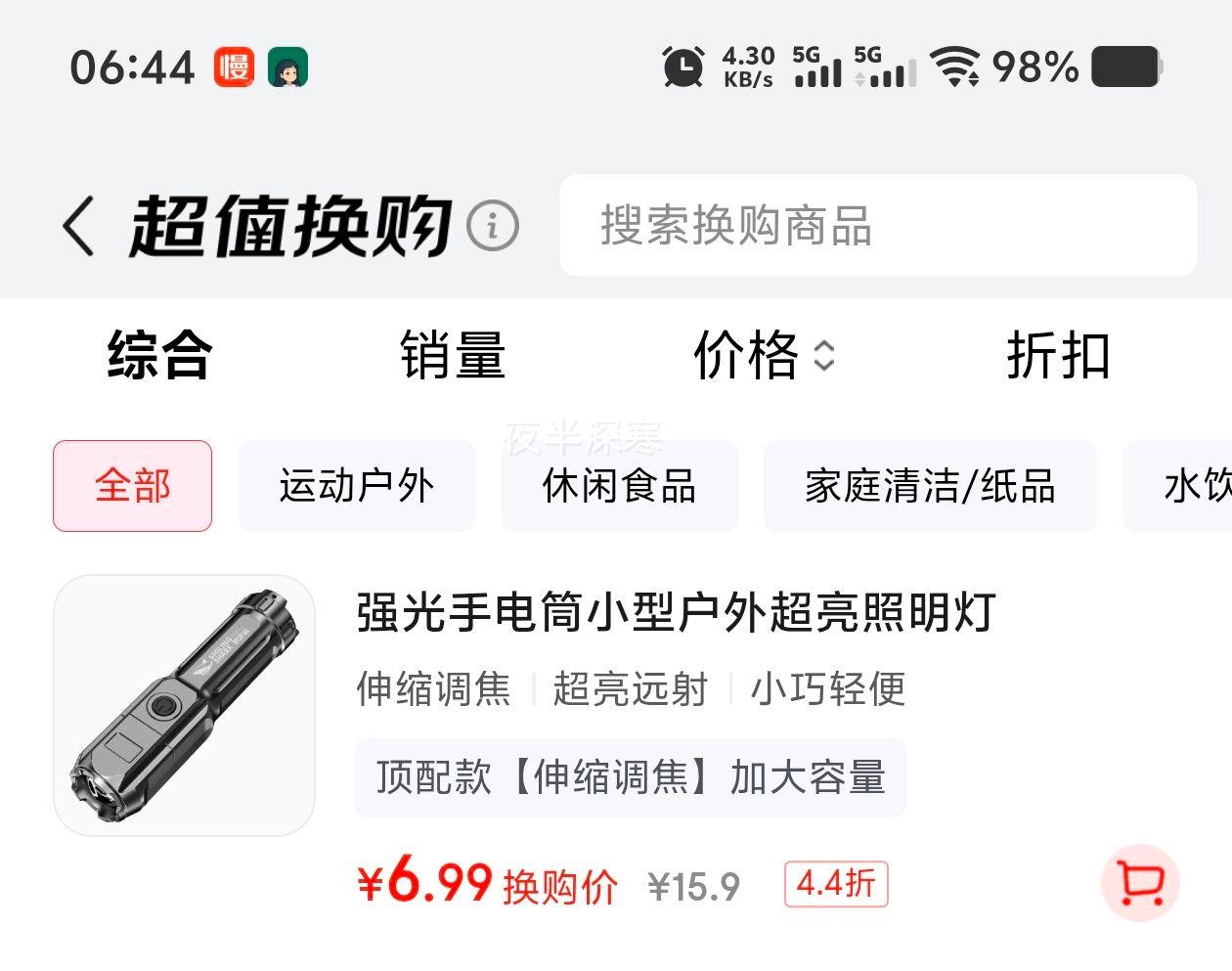
Task: Open the red 慢 notification icon
Action: click(x=234, y=67)
